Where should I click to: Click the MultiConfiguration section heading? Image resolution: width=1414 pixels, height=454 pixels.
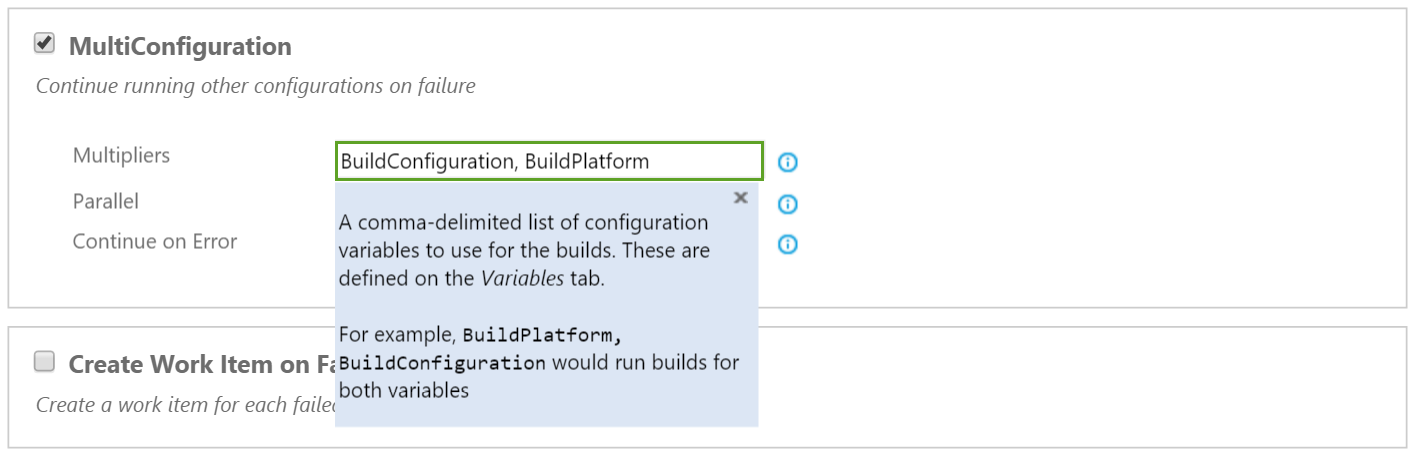(180, 46)
